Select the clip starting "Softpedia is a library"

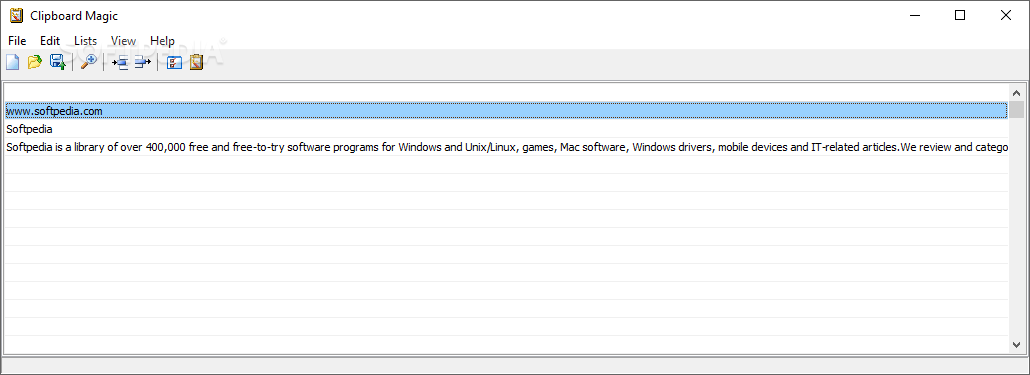pos(506,147)
